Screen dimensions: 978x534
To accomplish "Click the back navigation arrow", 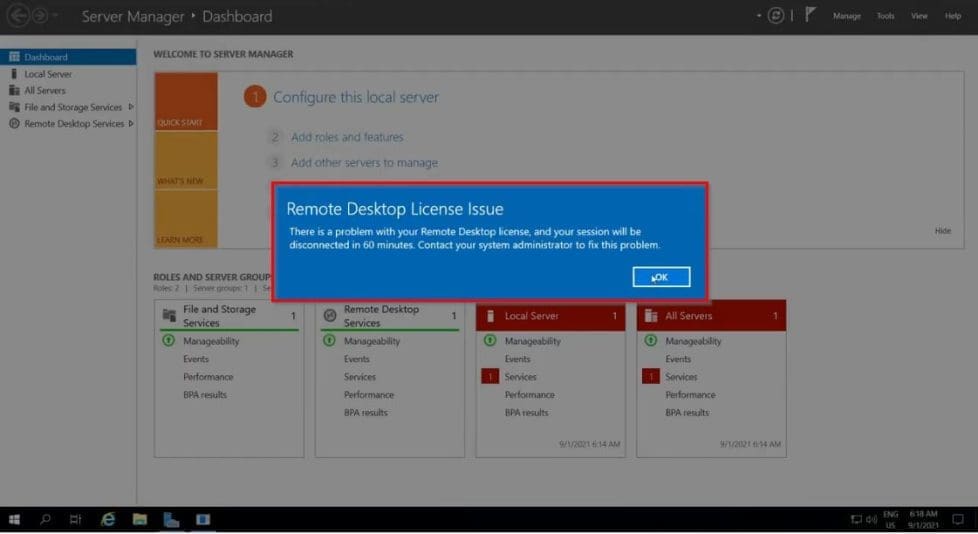I will coord(17,16).
